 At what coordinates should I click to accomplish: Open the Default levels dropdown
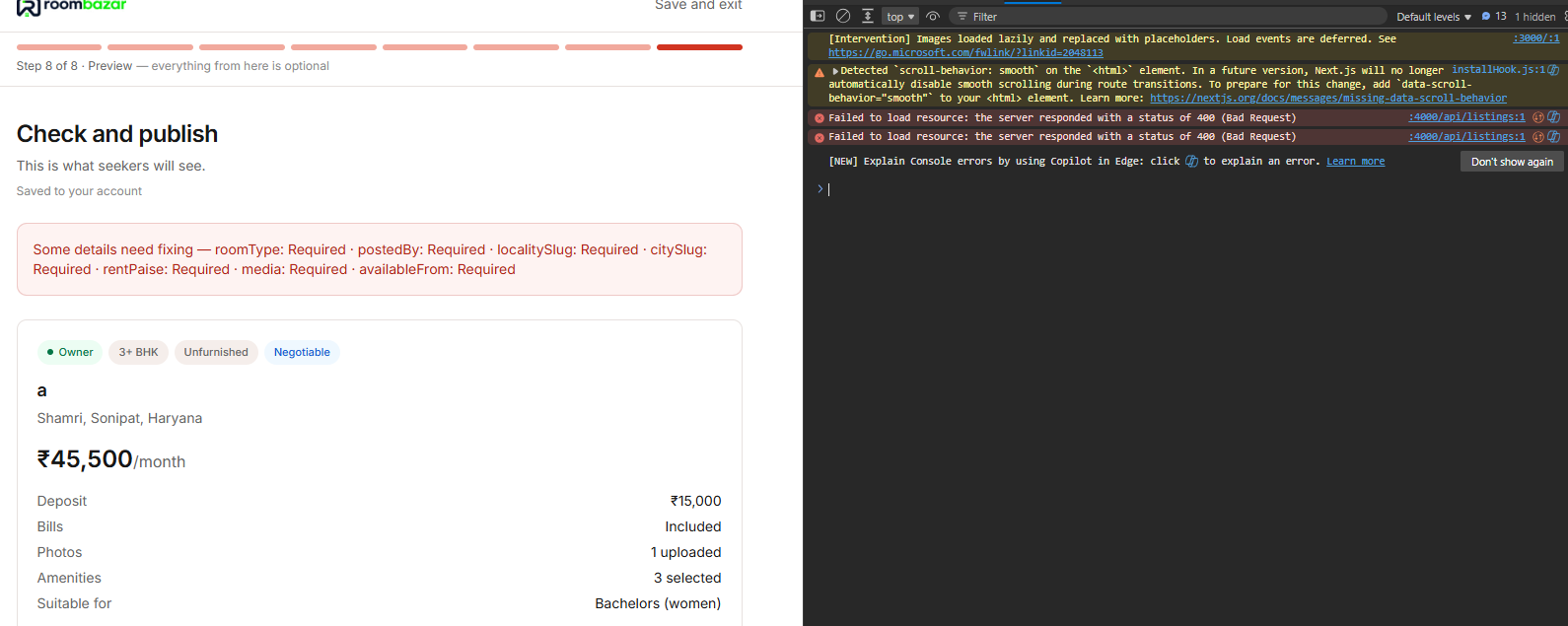pyautogui.click(x=1434, y=17)
